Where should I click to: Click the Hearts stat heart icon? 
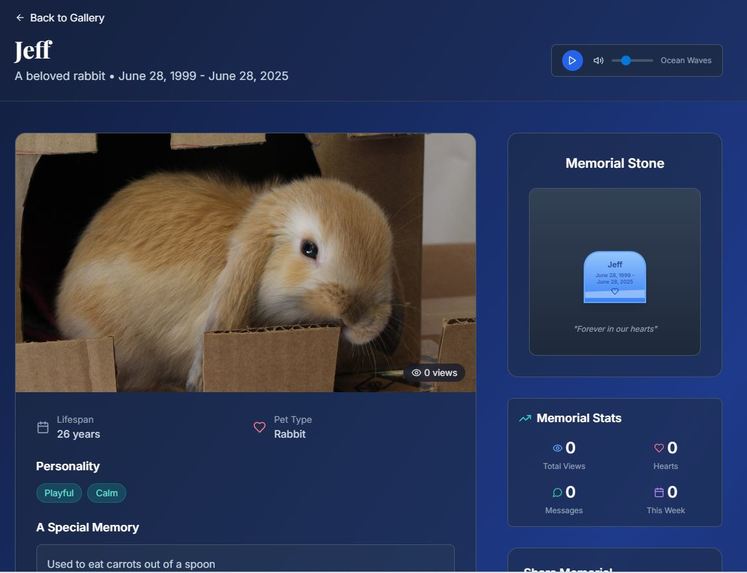[x=659, y=448]
